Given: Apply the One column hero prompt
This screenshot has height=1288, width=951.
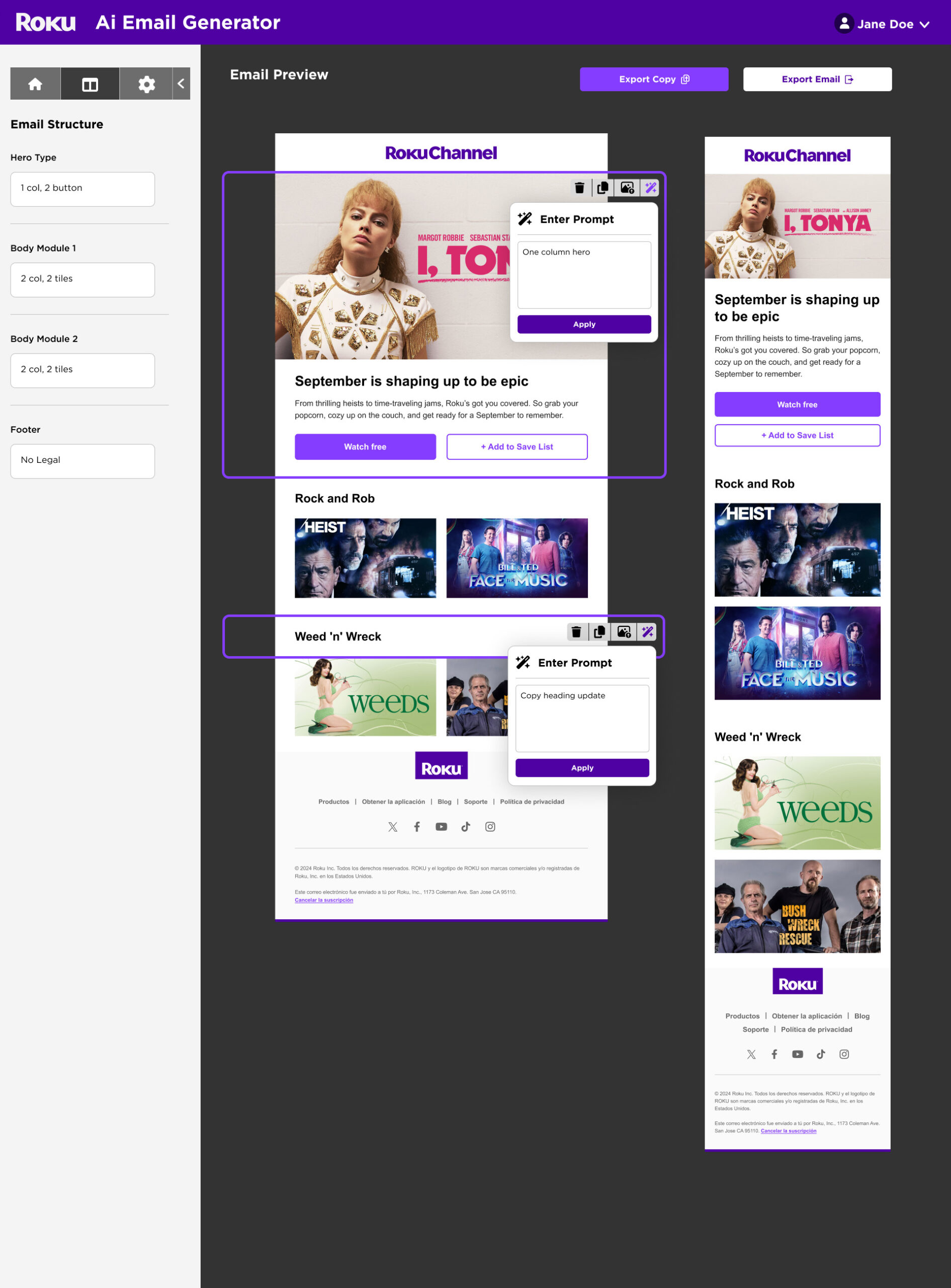Looking at the screenshot, I should click(x=584, y=324).
